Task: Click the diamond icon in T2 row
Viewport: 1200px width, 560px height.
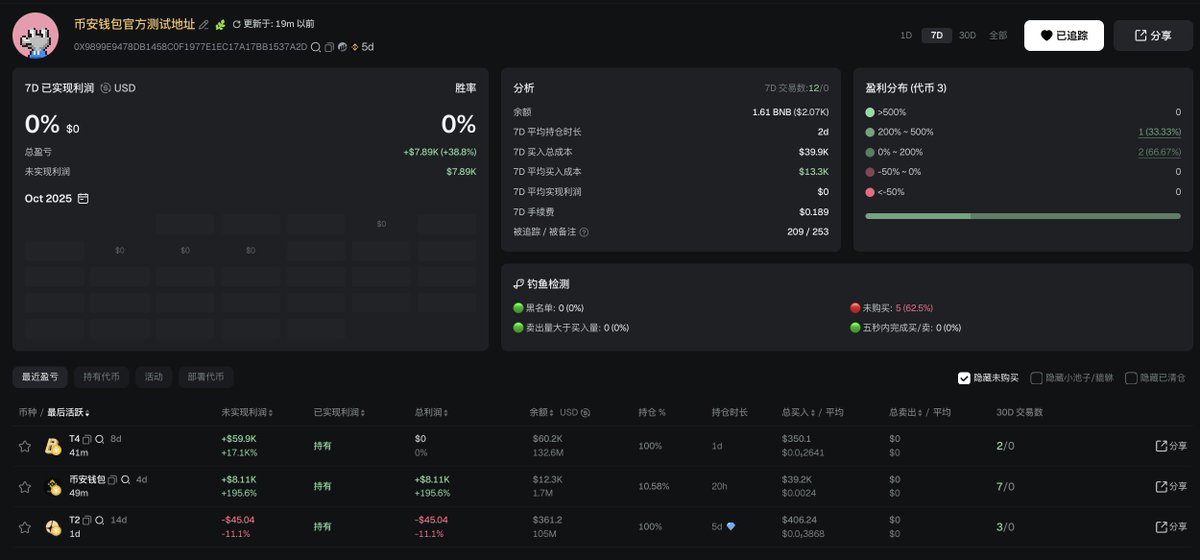Action: click(731, 526)
